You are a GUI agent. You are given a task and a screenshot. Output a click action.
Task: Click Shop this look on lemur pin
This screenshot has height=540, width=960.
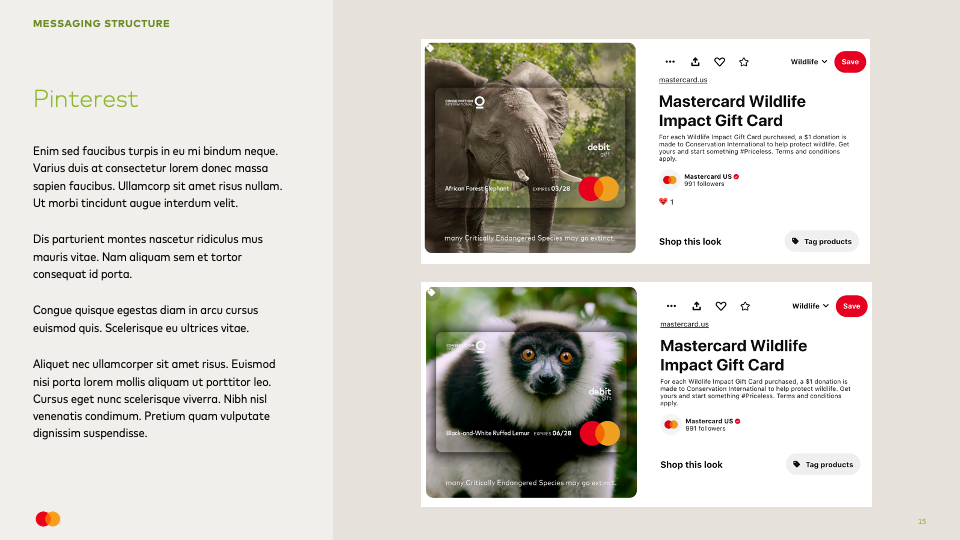pyautogui.click(x=691, y=465)
